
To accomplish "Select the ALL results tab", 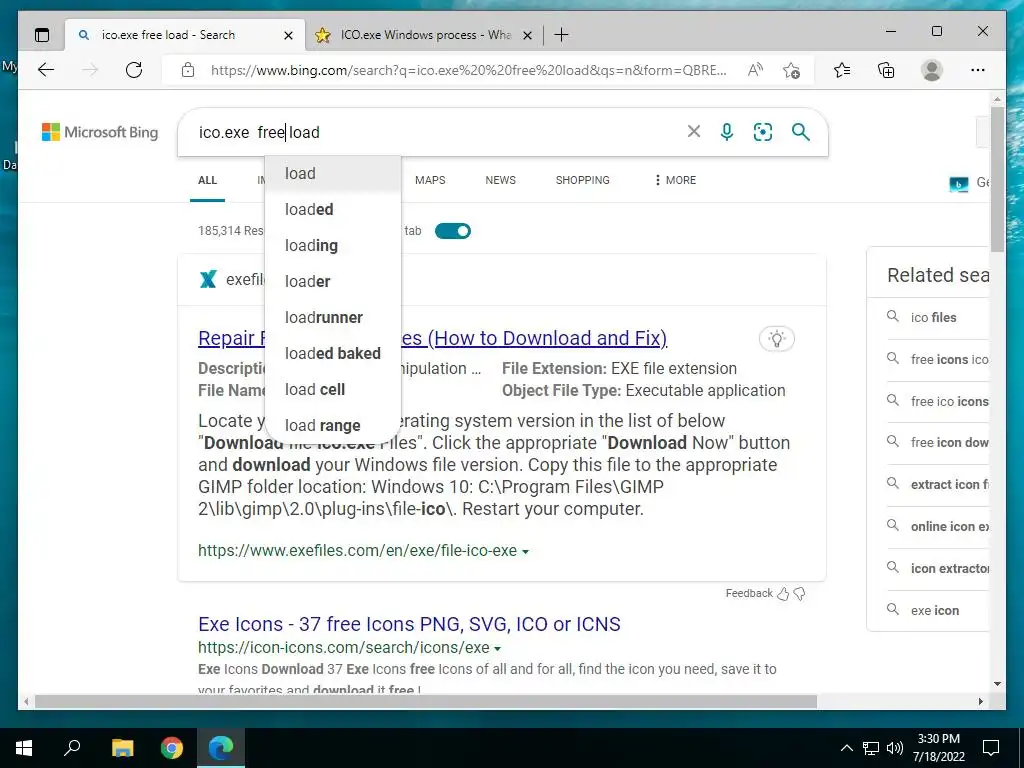I will [208, 180].
